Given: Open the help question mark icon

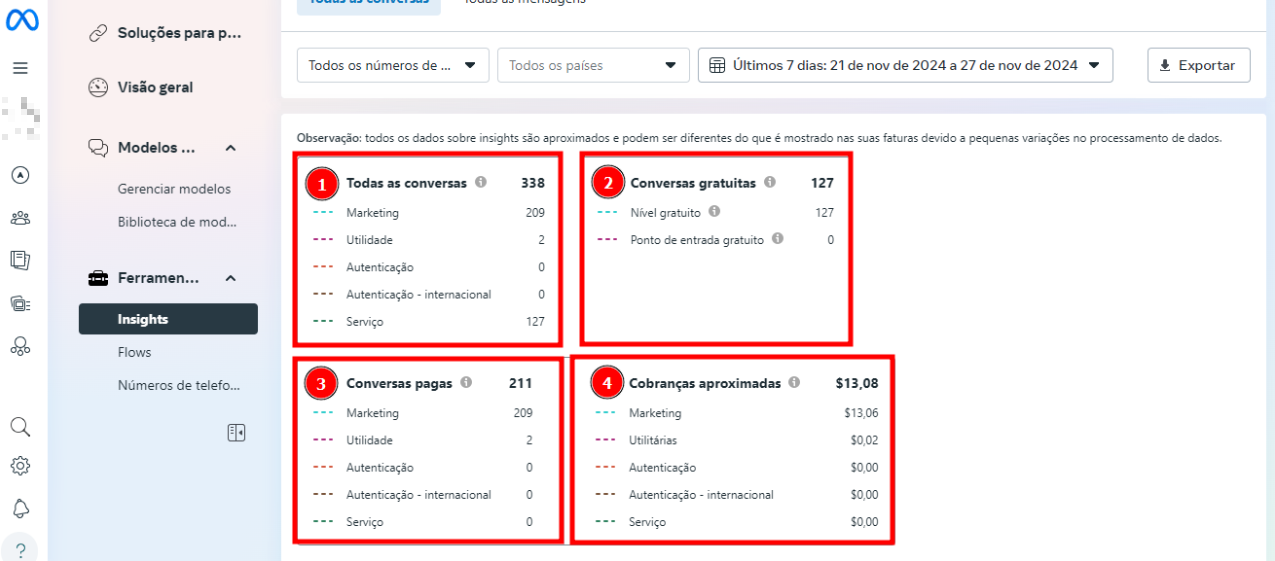Looking at the screenshot, I should point(20,550).
